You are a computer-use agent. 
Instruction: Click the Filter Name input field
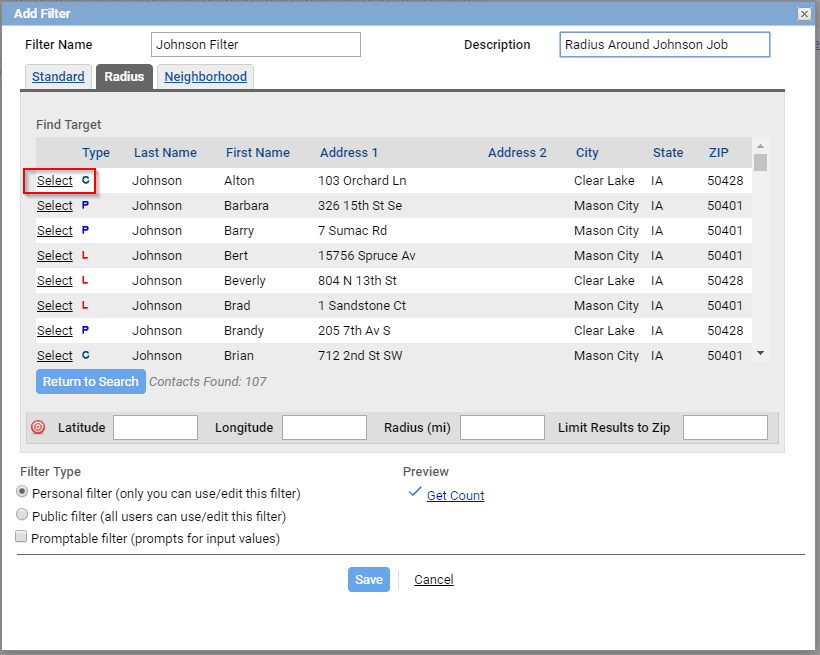coord(256,44)
